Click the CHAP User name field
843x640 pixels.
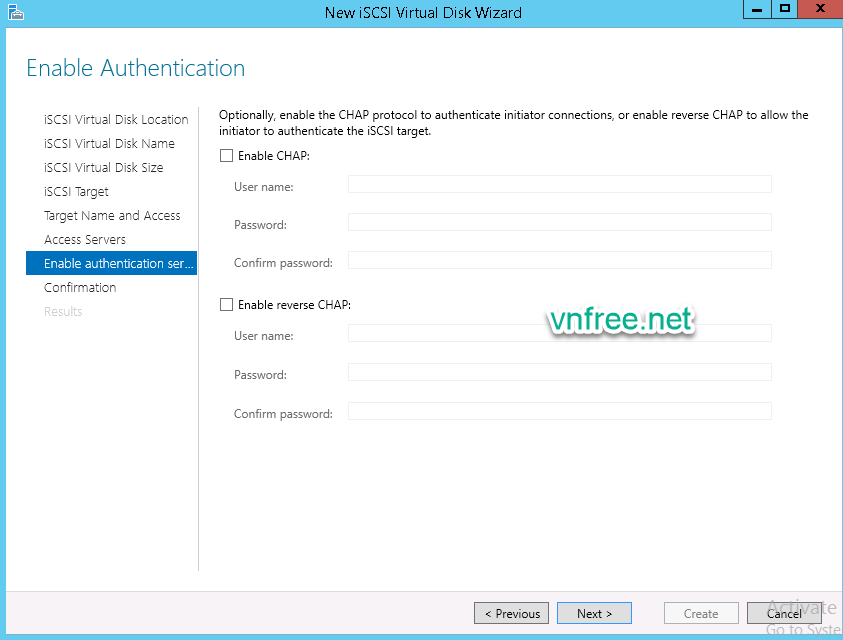(559, 184)
